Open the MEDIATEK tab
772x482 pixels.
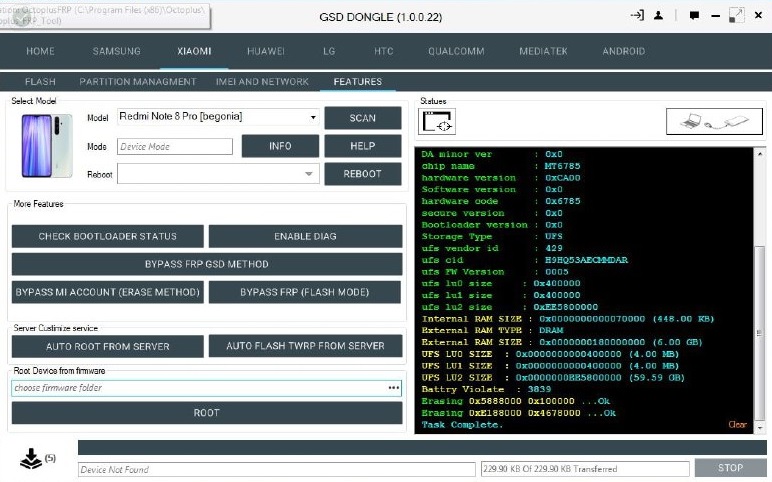click(x=543, y=51)
